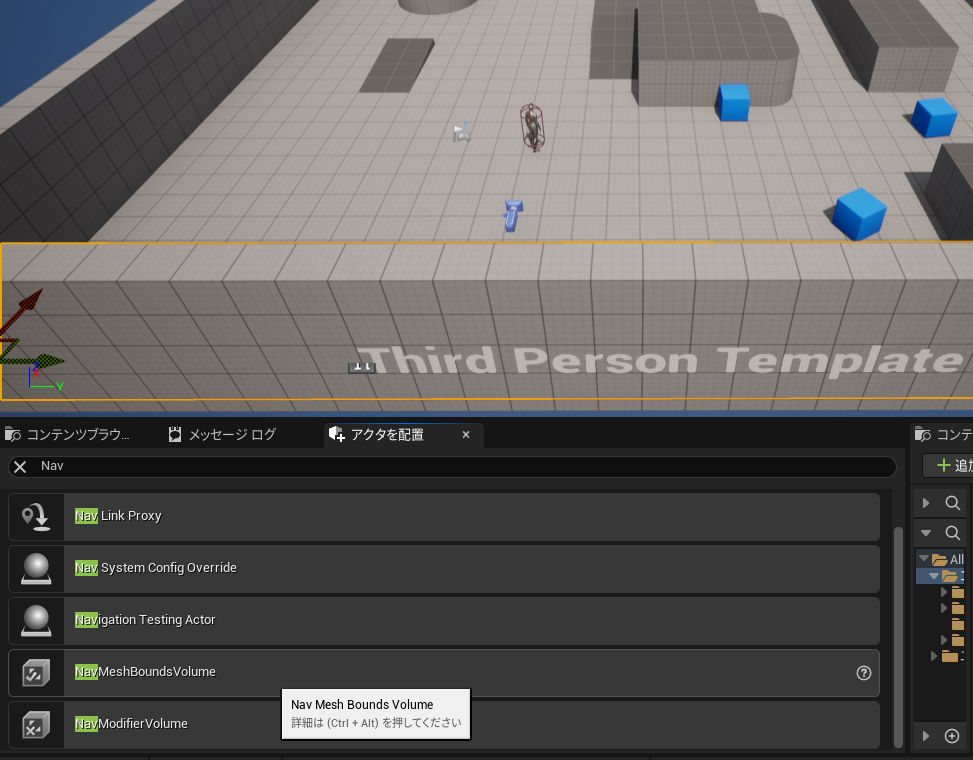Select the blue arrow-shaped actor below the mannequin
The image size is (973, 760).
512,215
